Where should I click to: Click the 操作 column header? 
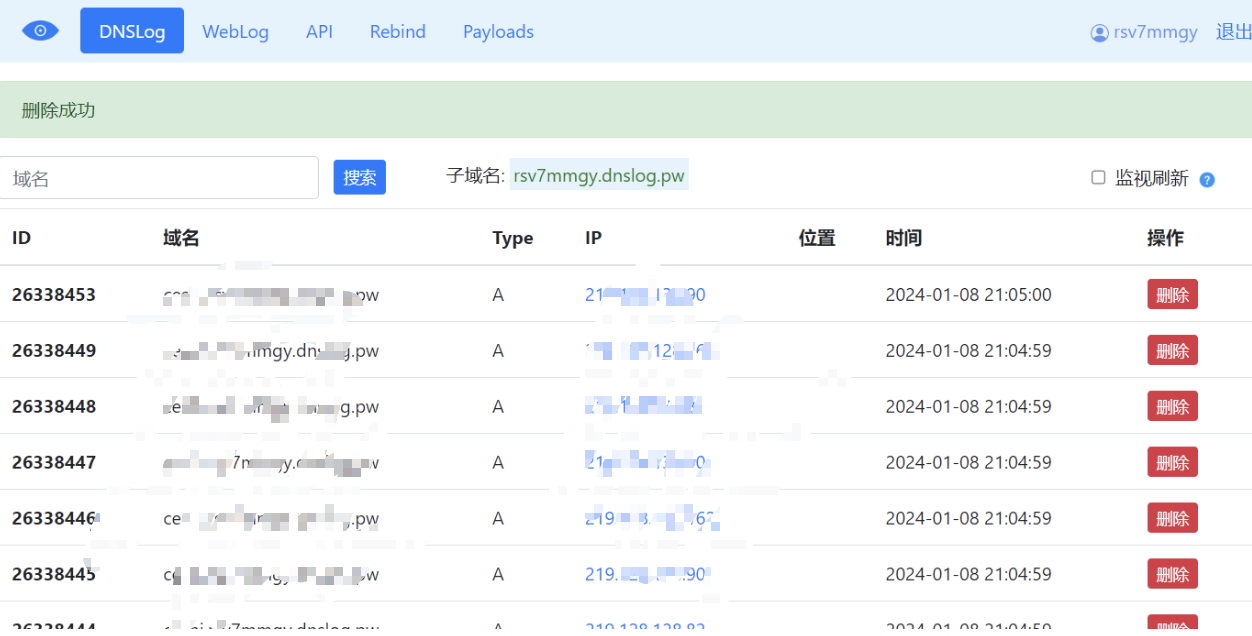pos(1165,238)
